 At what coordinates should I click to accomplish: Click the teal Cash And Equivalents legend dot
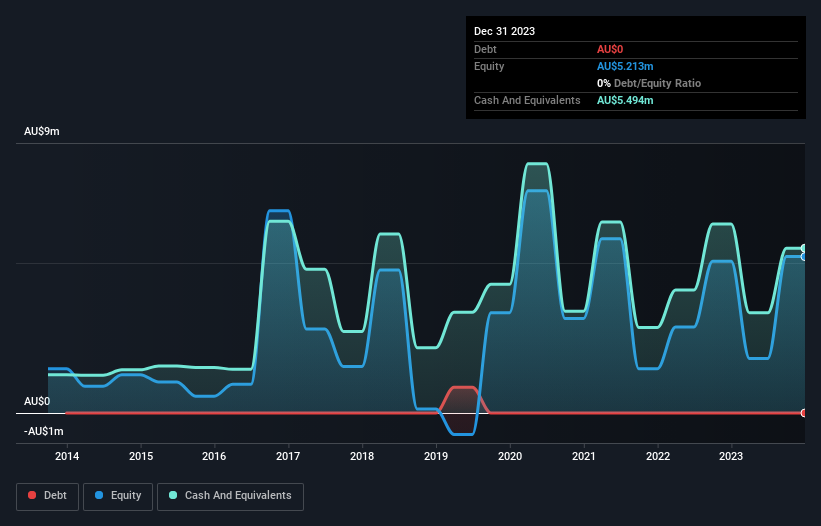(x=173, y=495)
